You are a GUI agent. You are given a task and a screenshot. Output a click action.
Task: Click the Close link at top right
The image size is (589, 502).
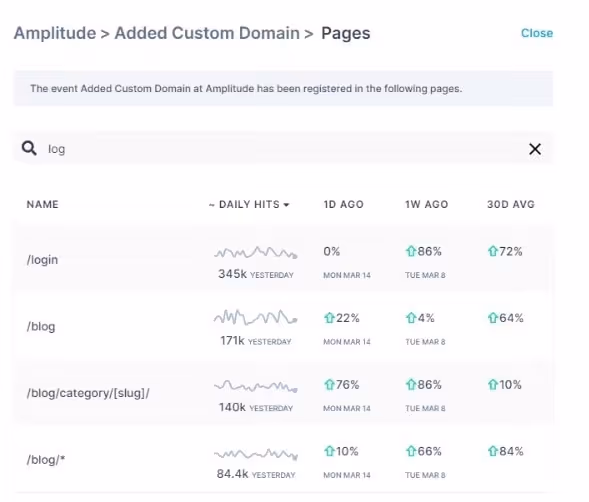(537, 33)
